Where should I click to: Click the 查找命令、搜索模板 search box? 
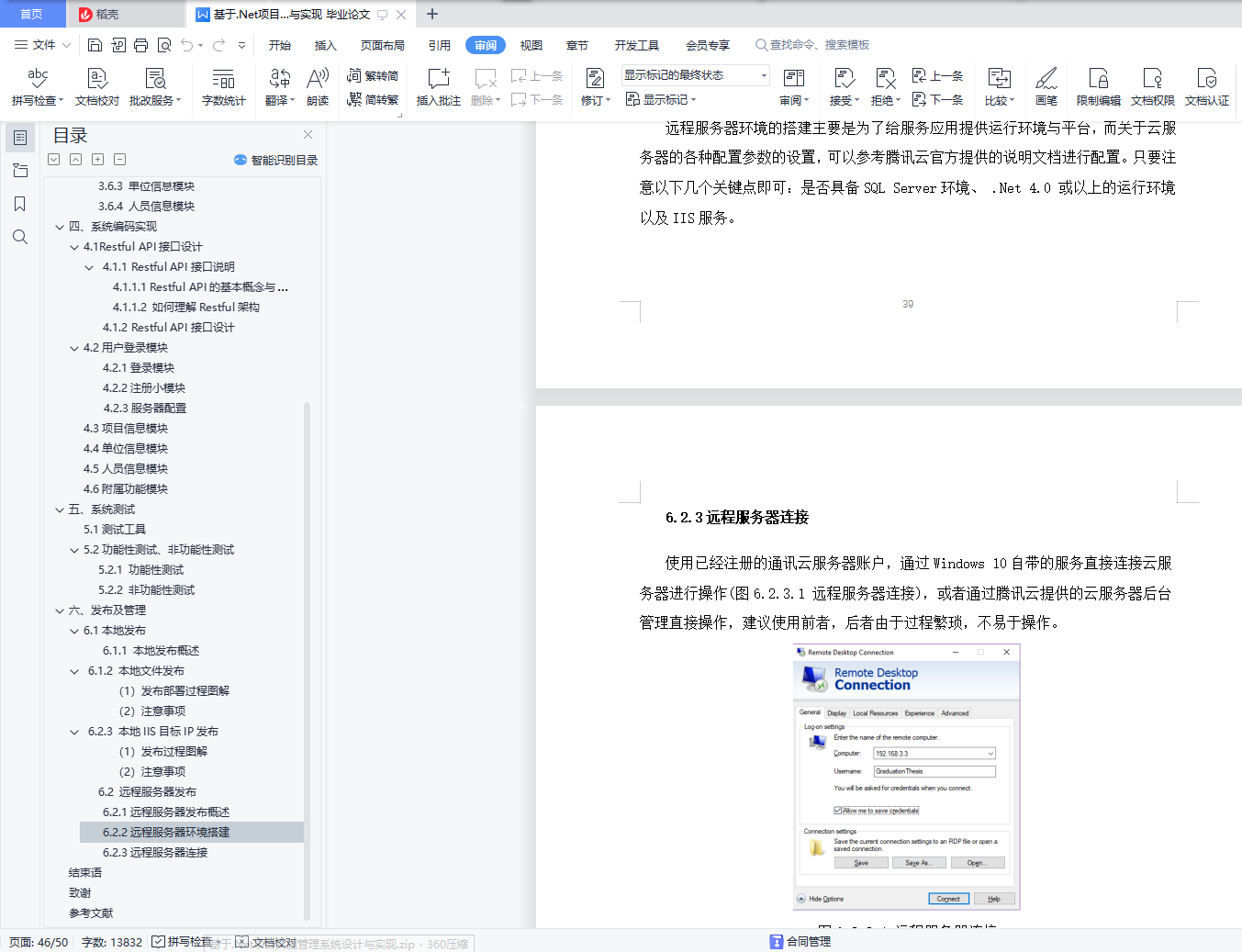(812, 45)
